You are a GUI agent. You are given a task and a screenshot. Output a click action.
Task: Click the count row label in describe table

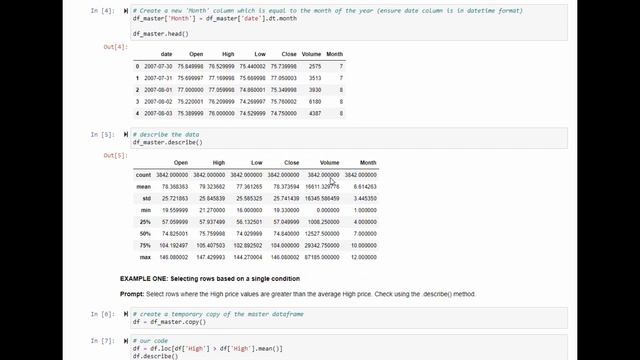[143, 175]
